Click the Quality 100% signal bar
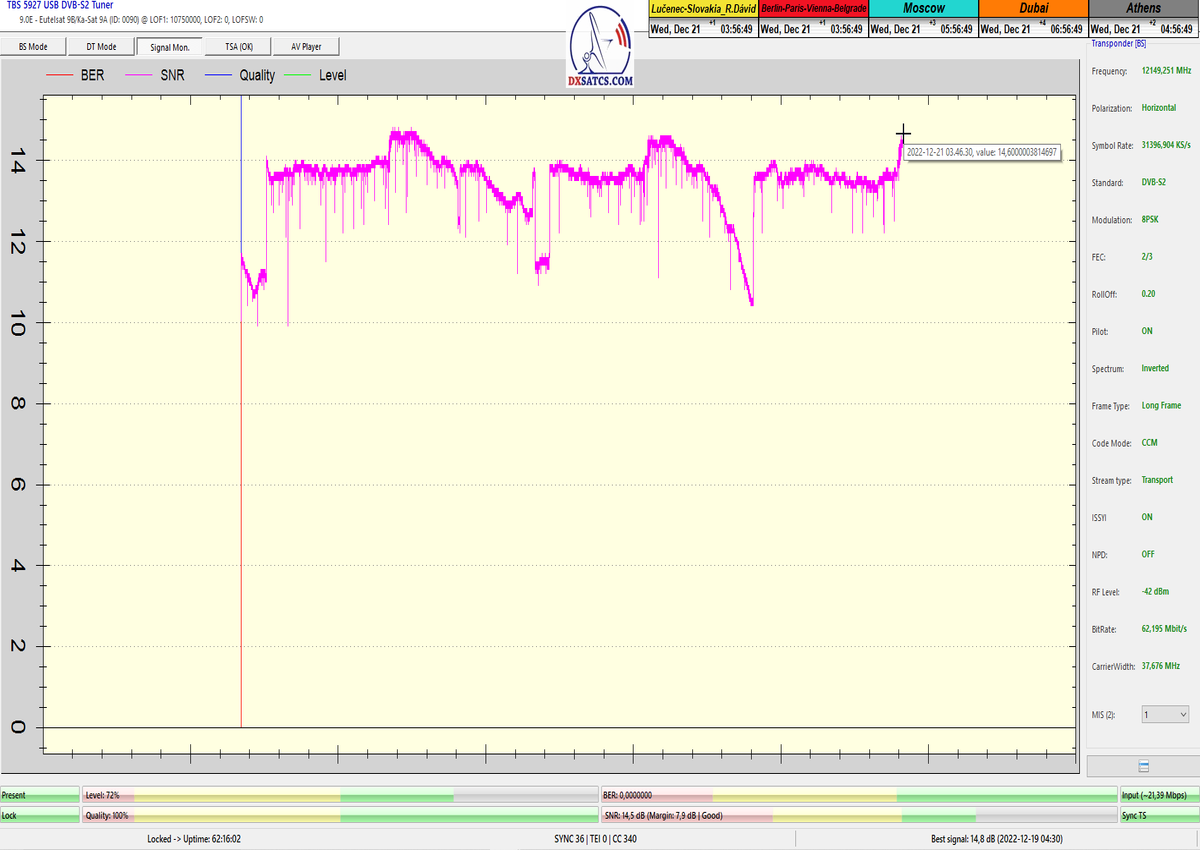The image size is (1200, 850). [x=340, y=816]
